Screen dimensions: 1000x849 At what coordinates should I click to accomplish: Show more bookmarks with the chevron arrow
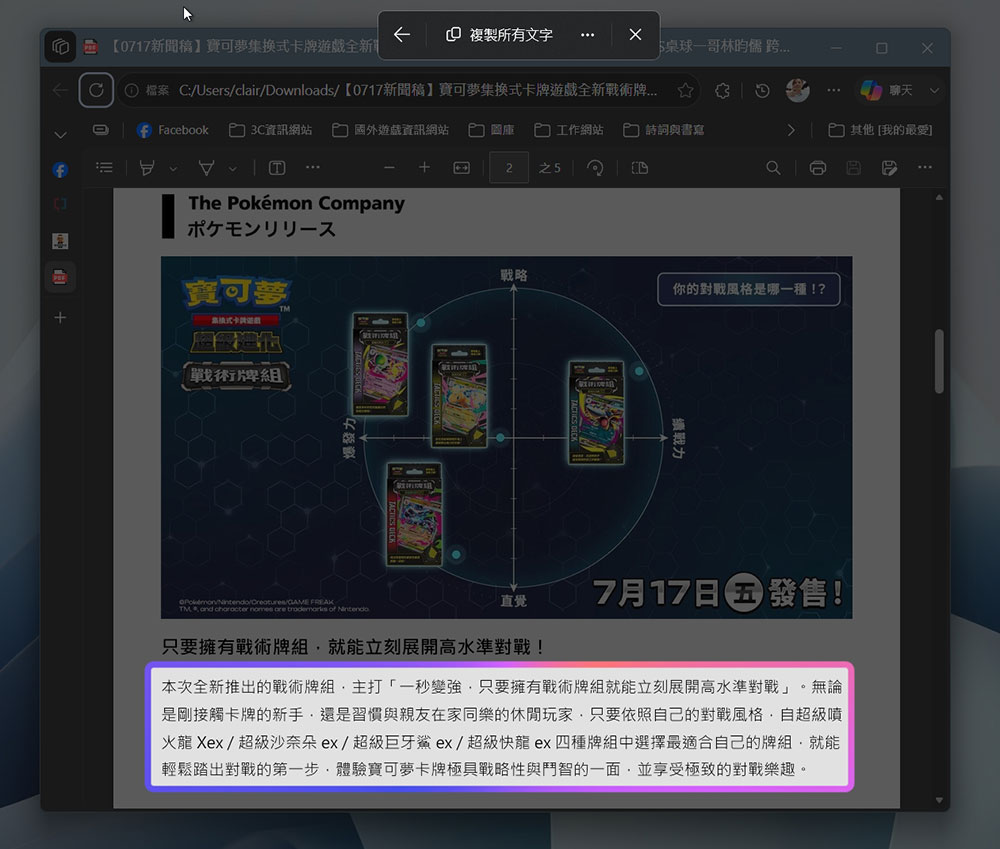(791, 130)
